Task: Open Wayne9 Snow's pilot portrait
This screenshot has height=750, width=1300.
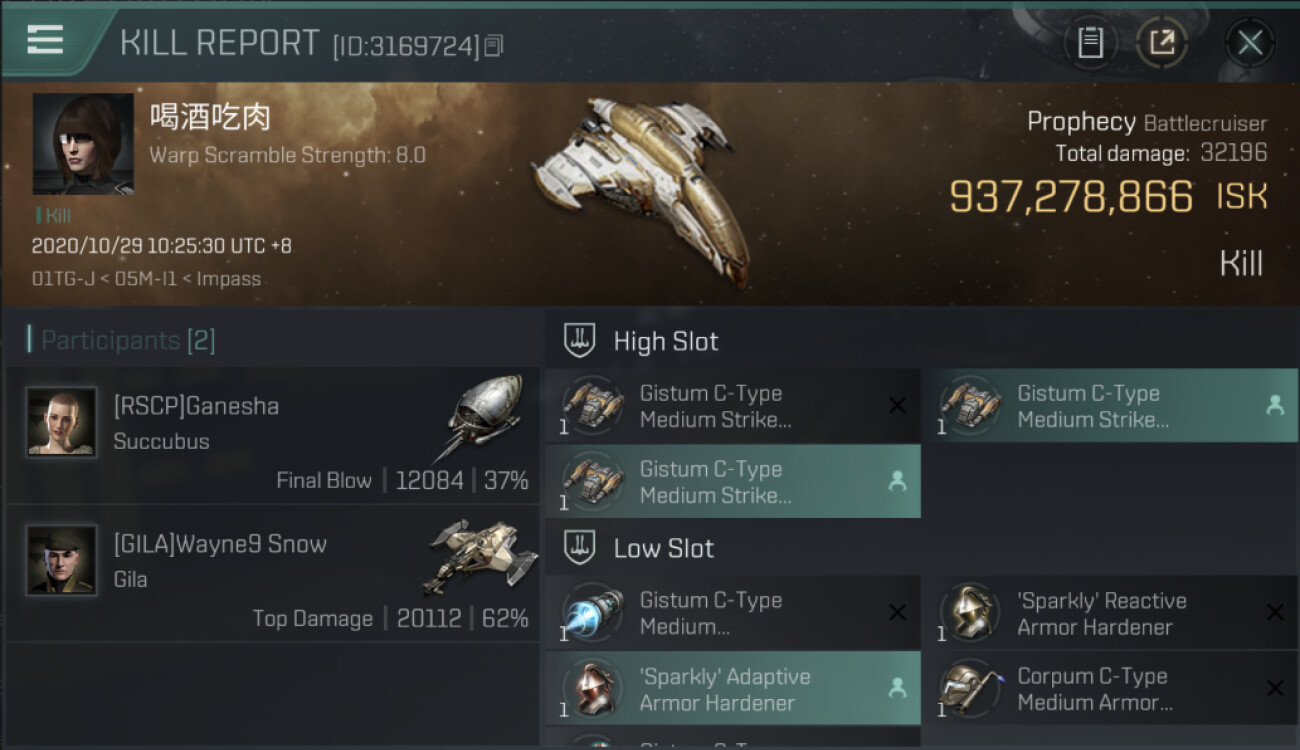Action: click(62, 560)
